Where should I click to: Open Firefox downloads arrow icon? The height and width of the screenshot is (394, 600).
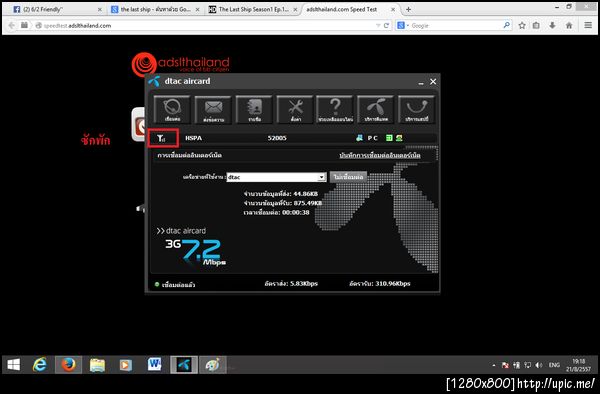(552, 26)
